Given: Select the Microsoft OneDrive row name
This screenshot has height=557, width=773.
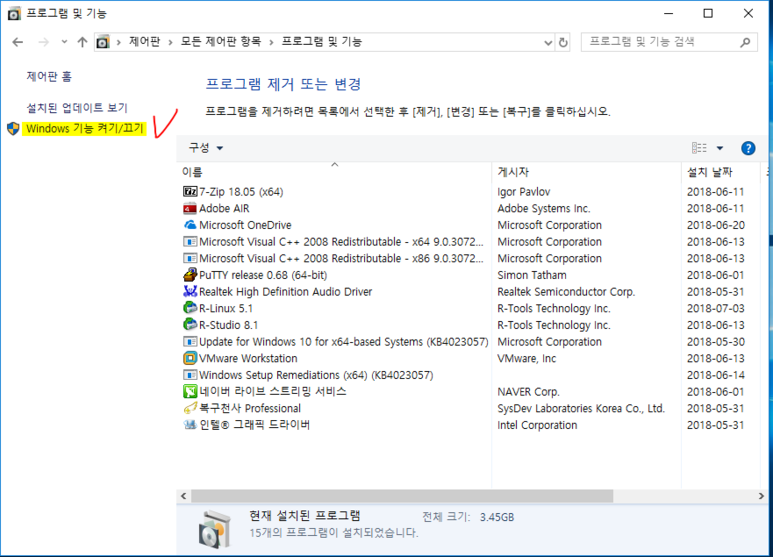Looking at the screenshot, I should pyautogui.click(x=245, y=225).
